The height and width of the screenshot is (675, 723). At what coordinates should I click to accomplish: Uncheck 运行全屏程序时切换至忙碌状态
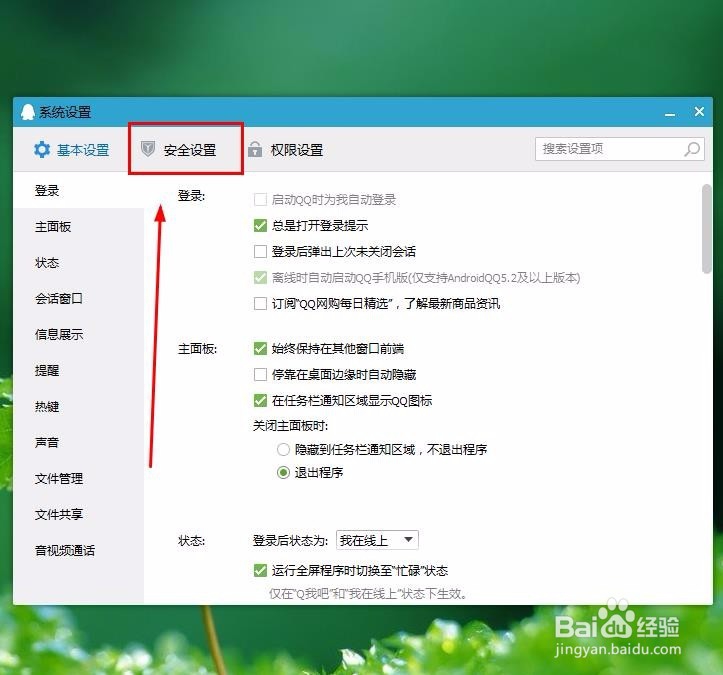click(x=260, y=570)
